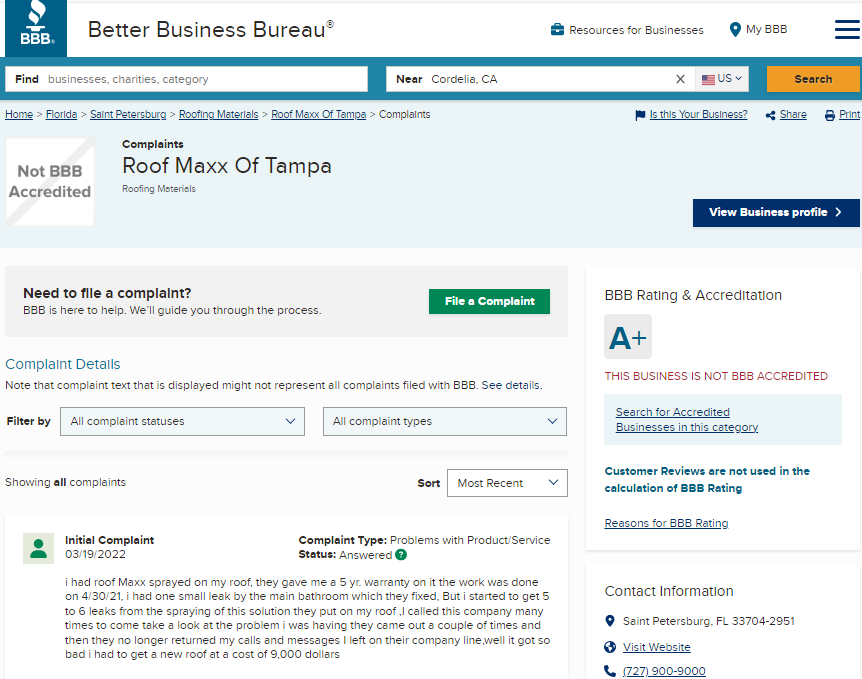Open Resources for Businesses briefcase link

coord(627,30)
